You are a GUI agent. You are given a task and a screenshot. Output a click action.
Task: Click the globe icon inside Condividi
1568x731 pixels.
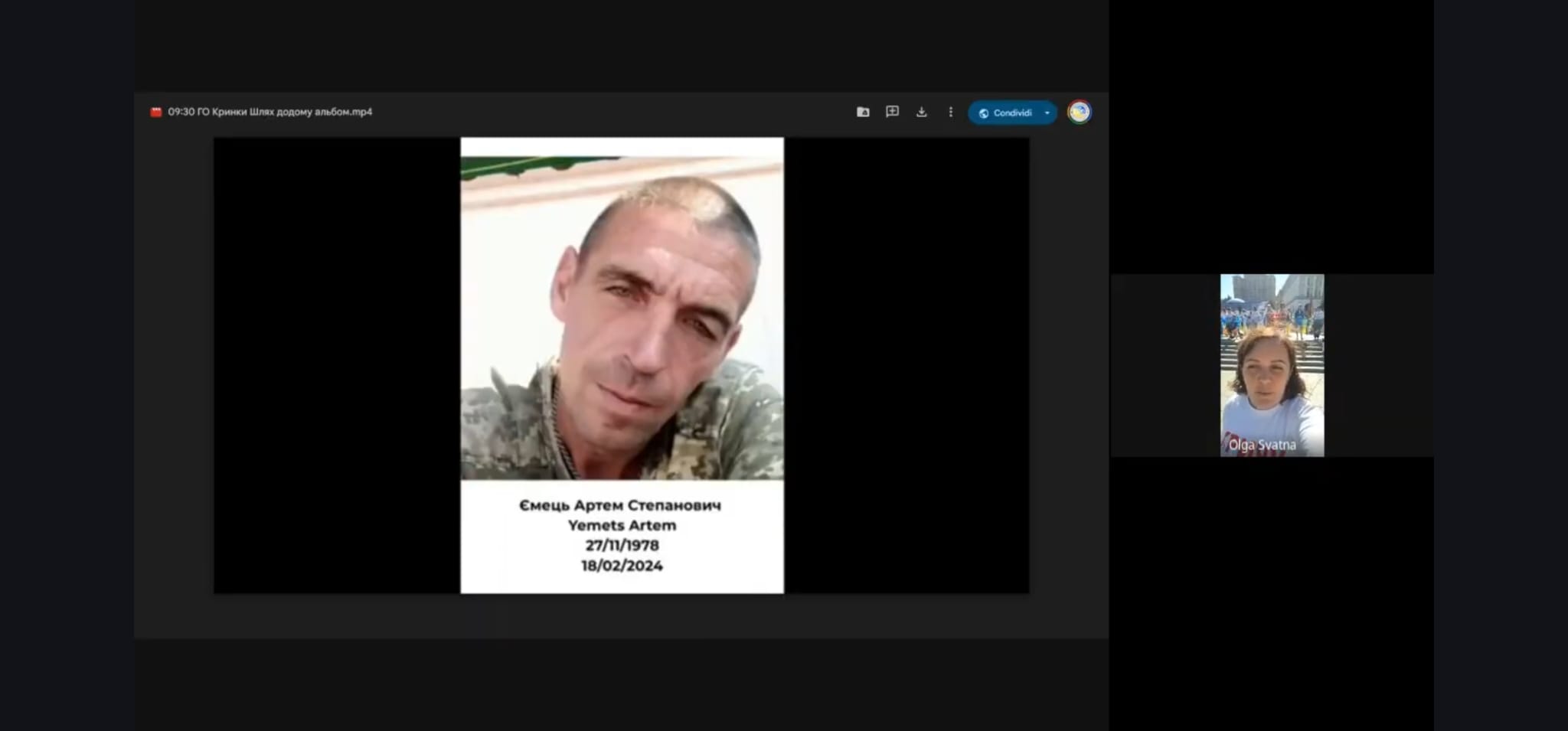[984, 113]
